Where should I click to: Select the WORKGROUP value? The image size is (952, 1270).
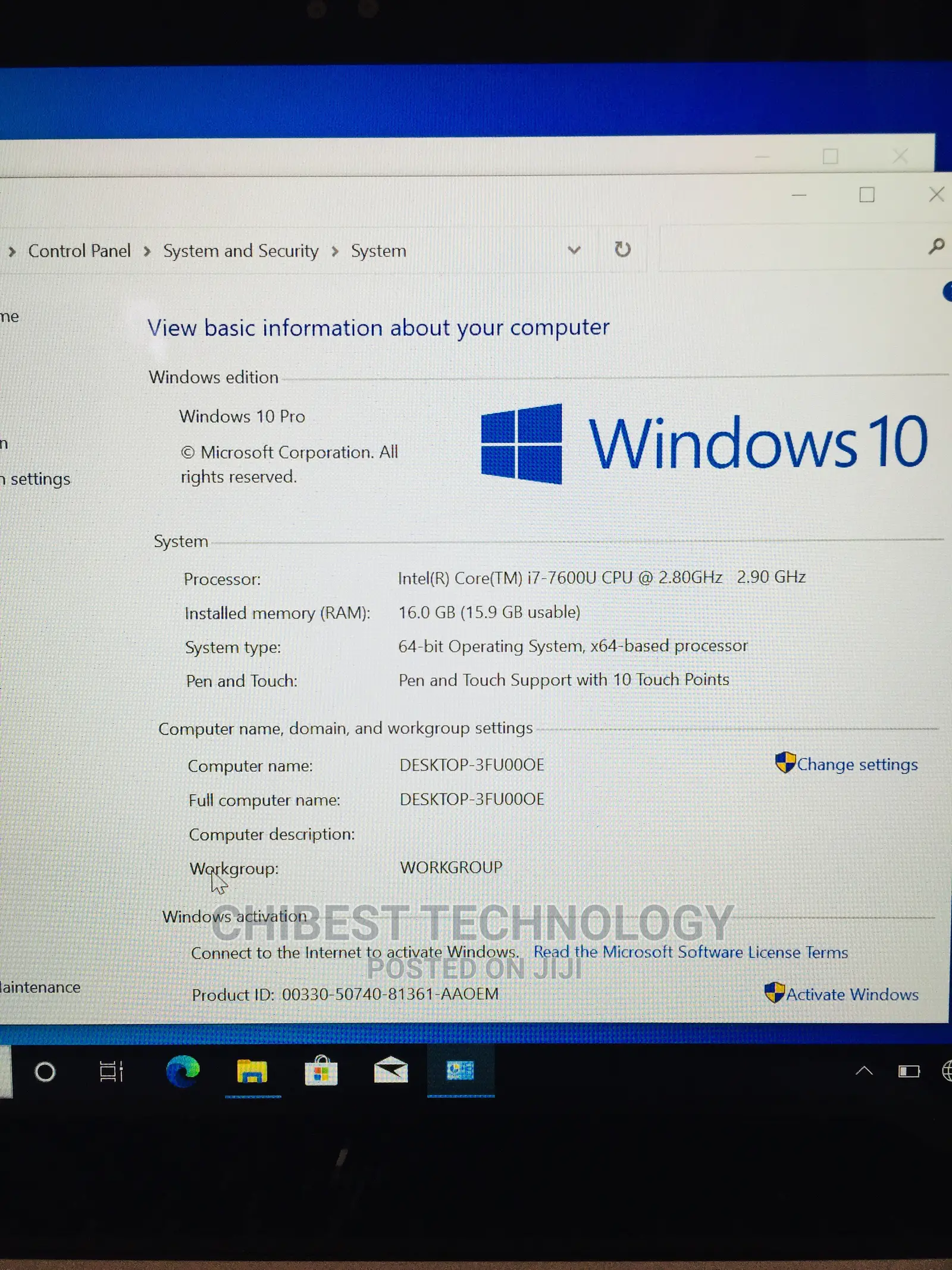point(451,868)
